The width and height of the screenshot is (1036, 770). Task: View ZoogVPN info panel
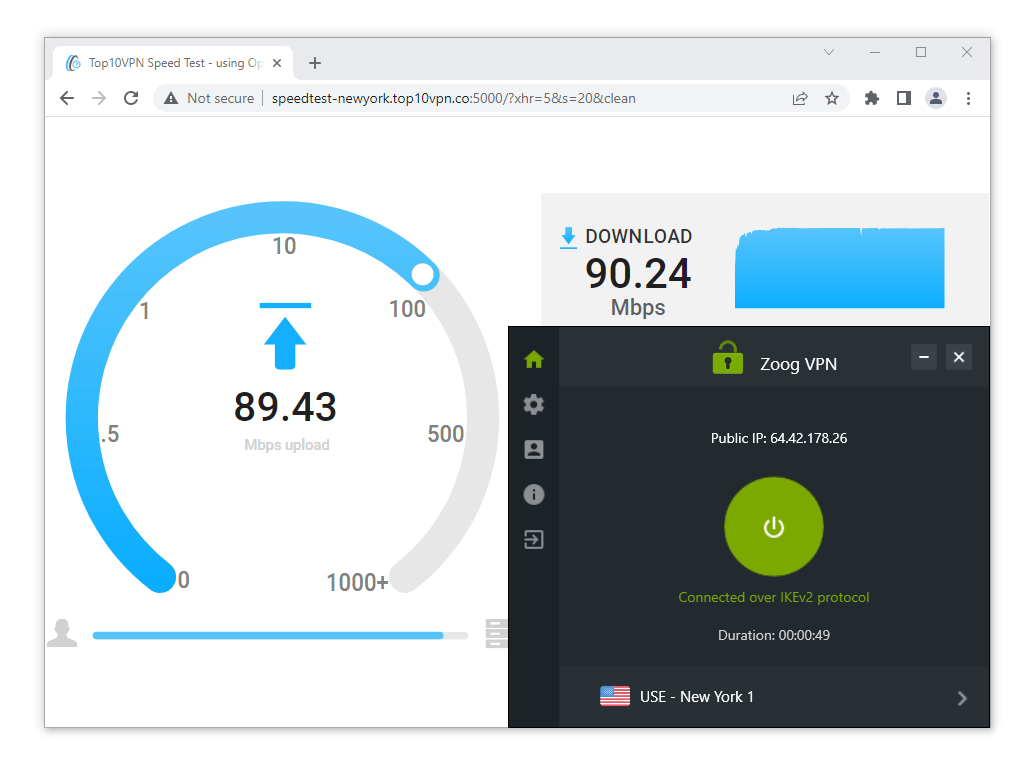click(x=533, y=494)
